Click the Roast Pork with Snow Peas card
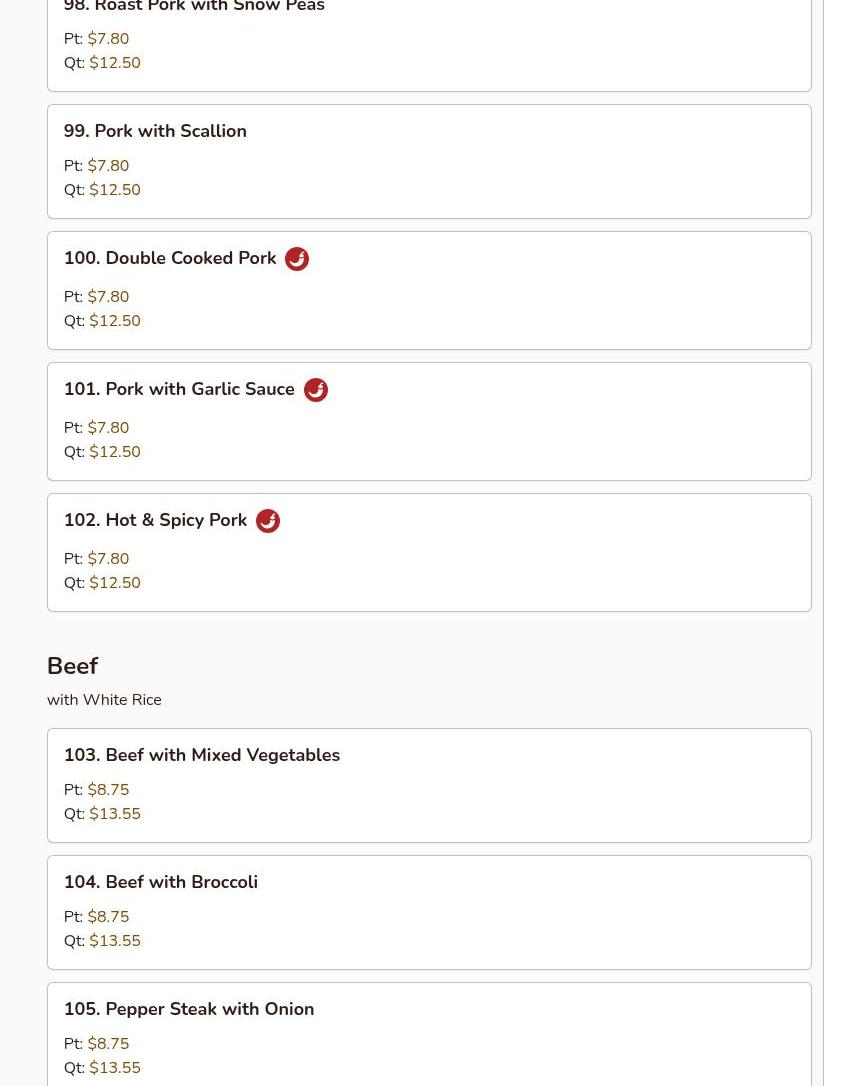Viewport: 844px width, 1086px height. tap(429, 42)
